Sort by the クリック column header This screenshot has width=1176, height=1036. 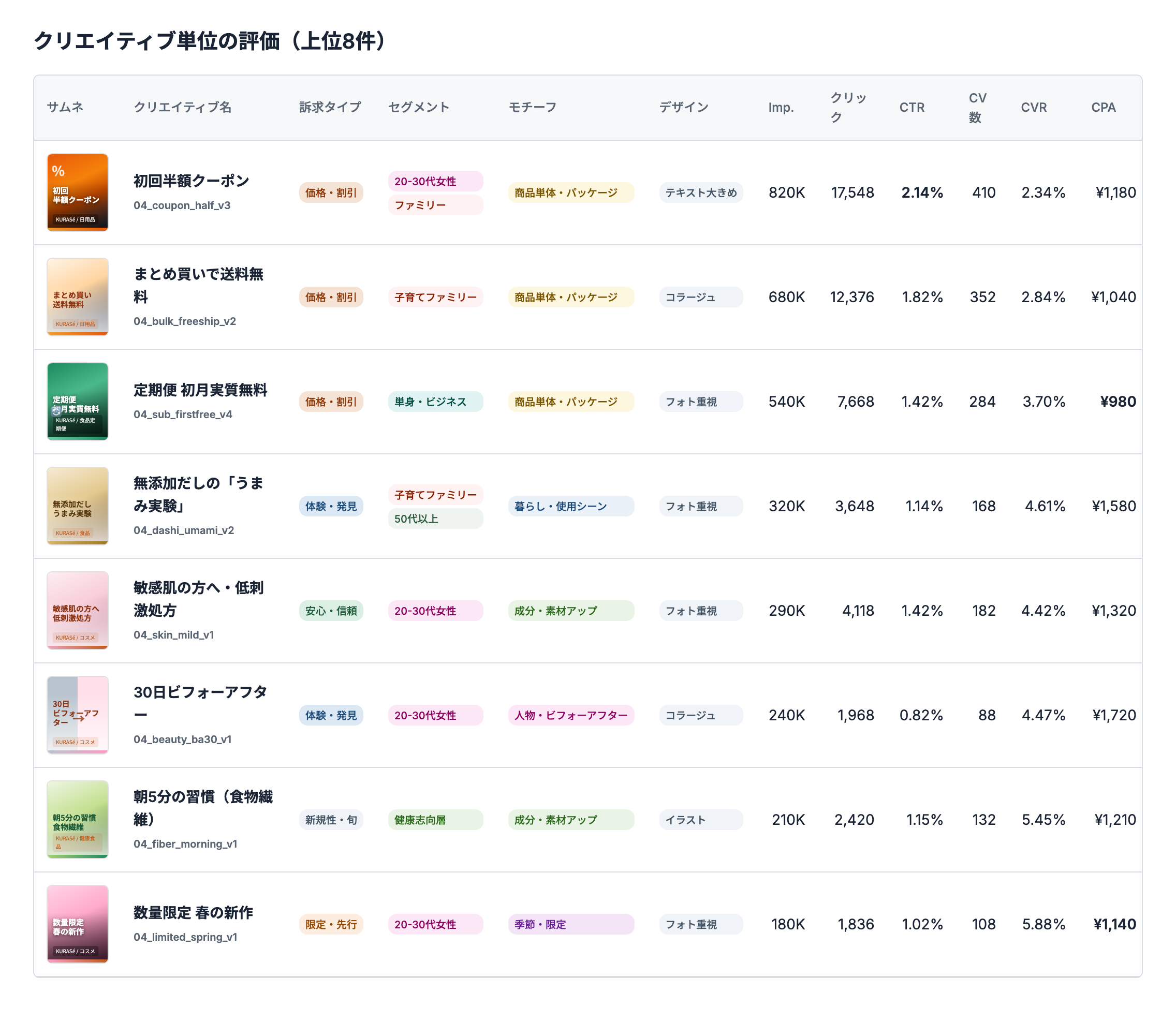(x=848, y=108)
